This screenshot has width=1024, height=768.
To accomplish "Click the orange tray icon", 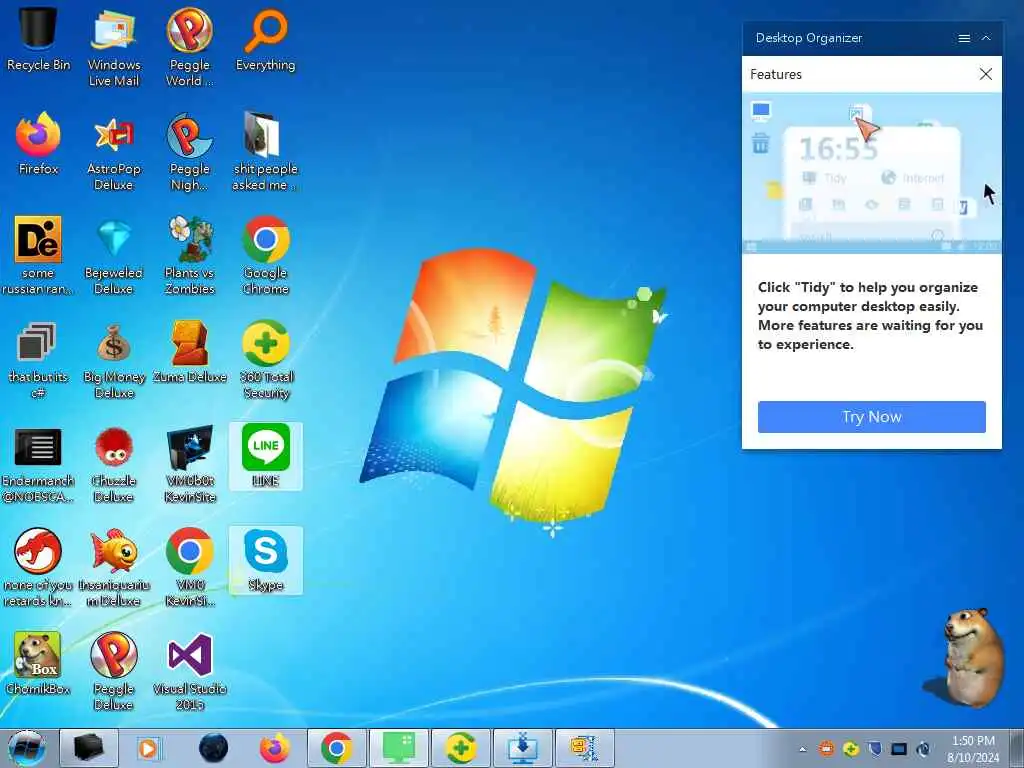I will point(826,748).
